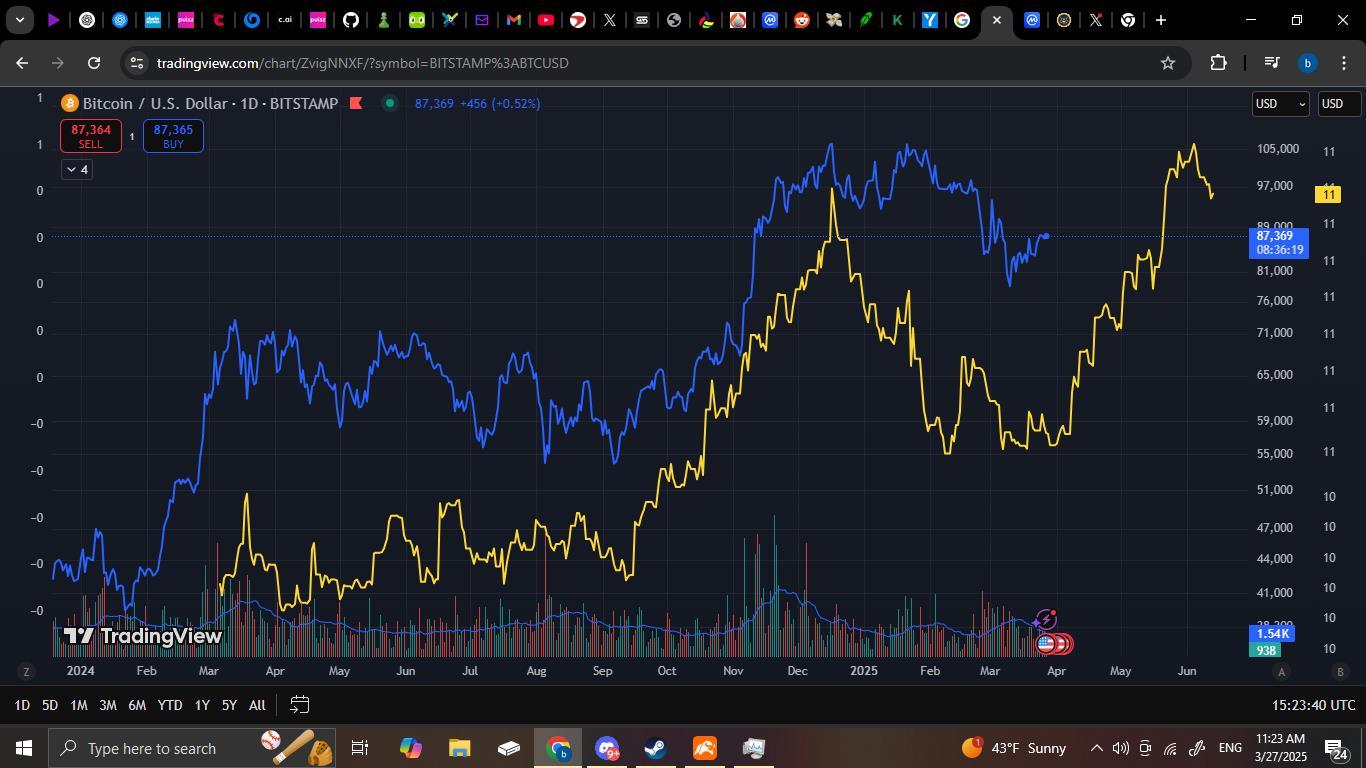The width and height of the screenshot is (1366, 768).
Task: Open Task View in taskbar
Action: click(x=360, y=748)
